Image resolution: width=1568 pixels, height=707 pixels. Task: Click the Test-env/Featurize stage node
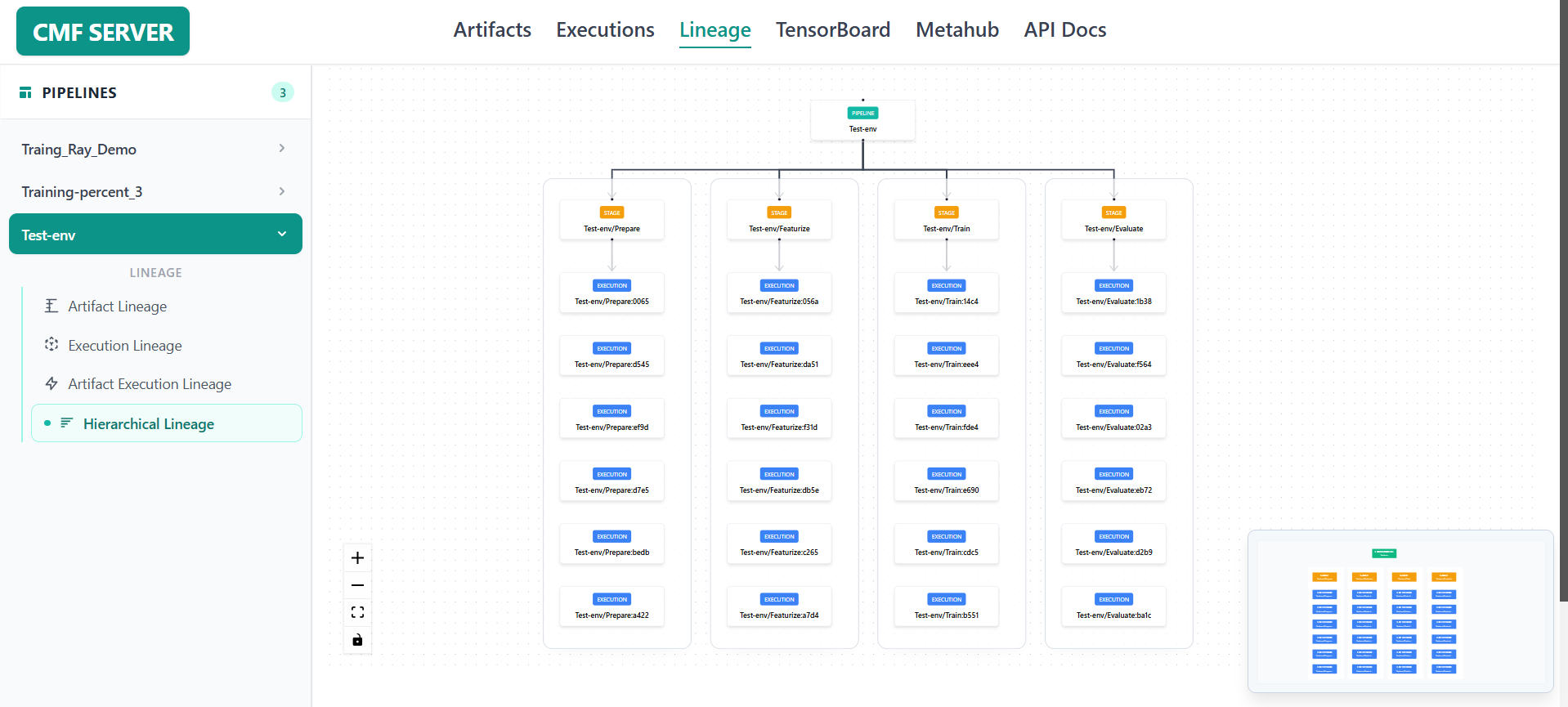[x=779, y=220]
